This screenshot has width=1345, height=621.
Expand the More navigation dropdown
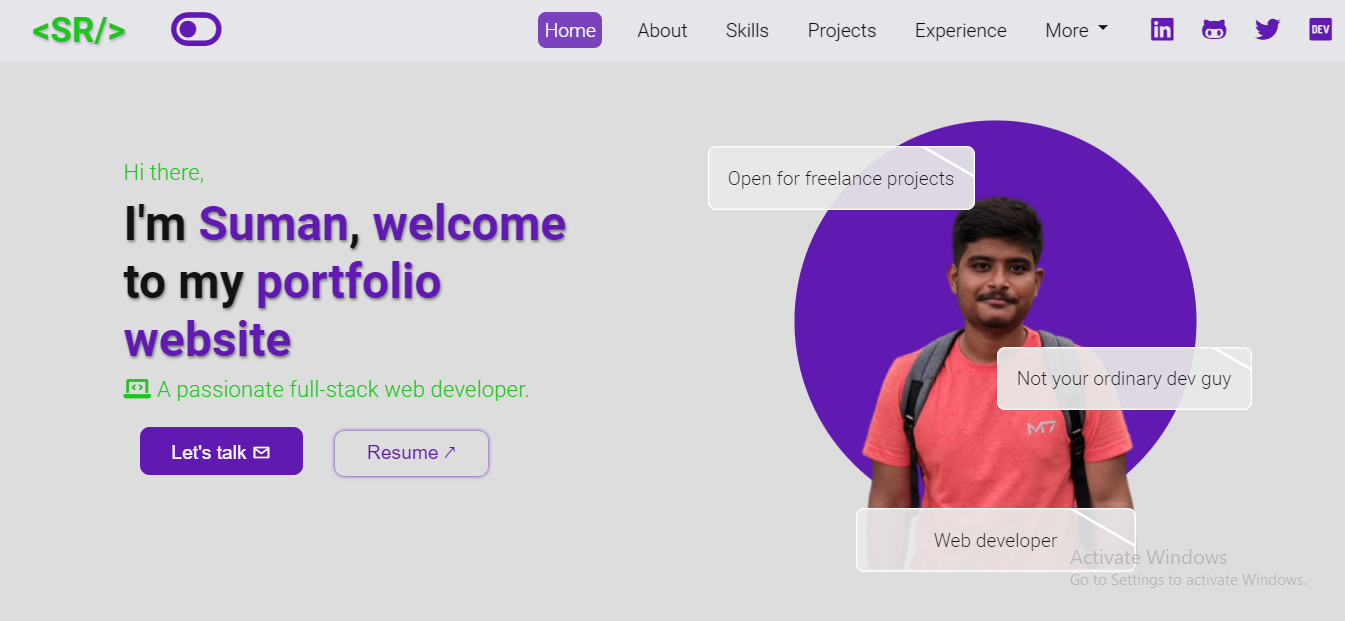tap(1076, 30)
